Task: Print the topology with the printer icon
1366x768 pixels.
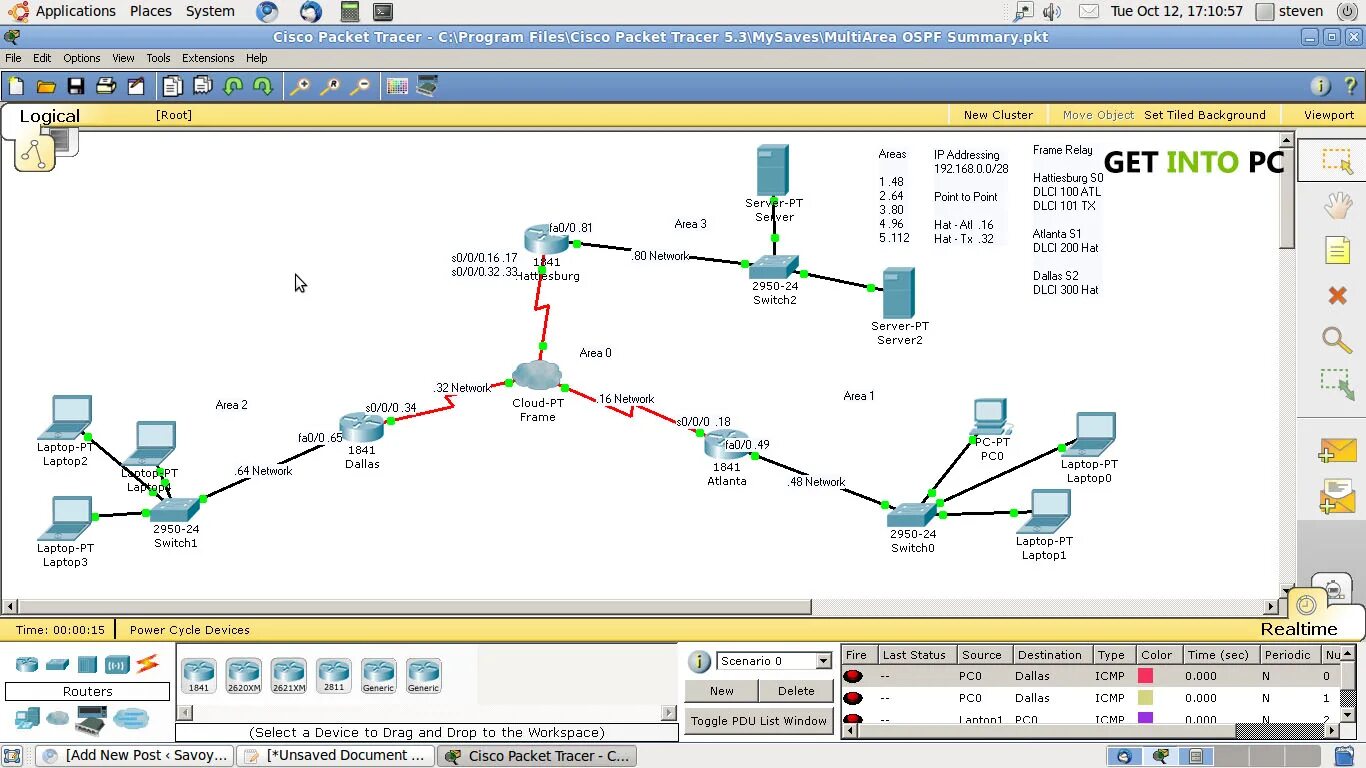Action: (x=106, y=86)
